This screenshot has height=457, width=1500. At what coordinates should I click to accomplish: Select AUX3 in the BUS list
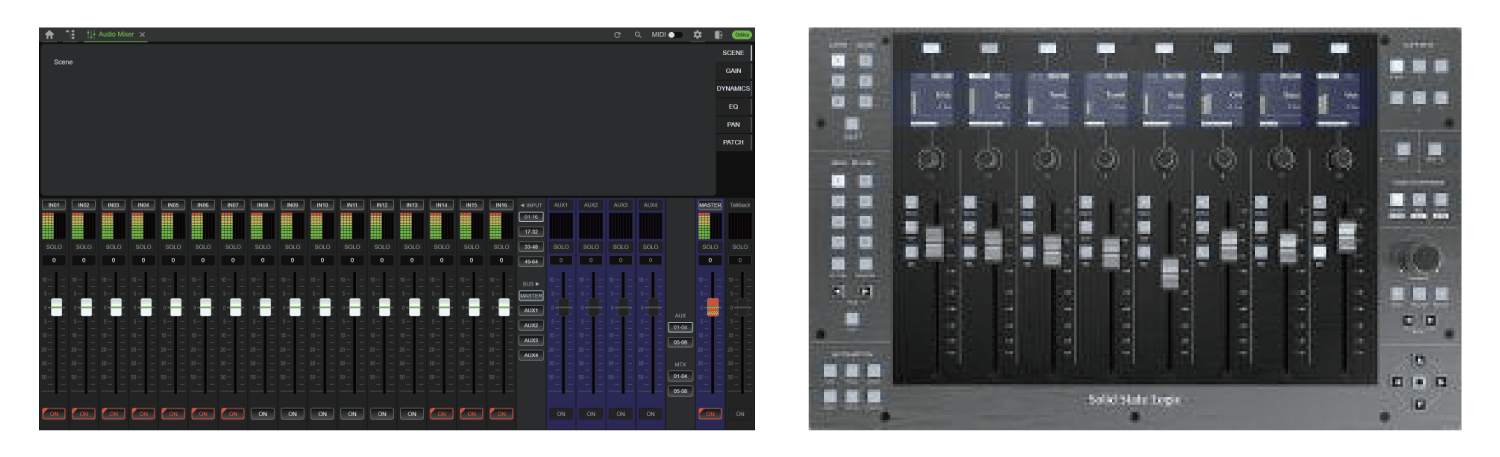[x=531, y=340]
